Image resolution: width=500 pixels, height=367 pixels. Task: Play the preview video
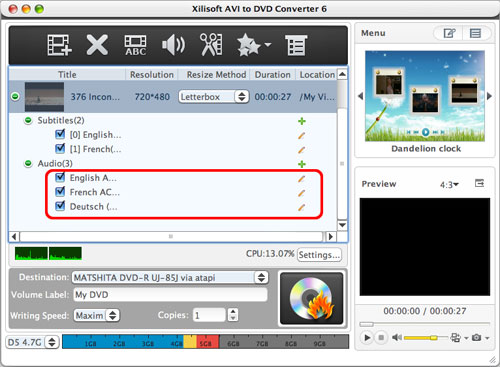(x=367, y=338)
